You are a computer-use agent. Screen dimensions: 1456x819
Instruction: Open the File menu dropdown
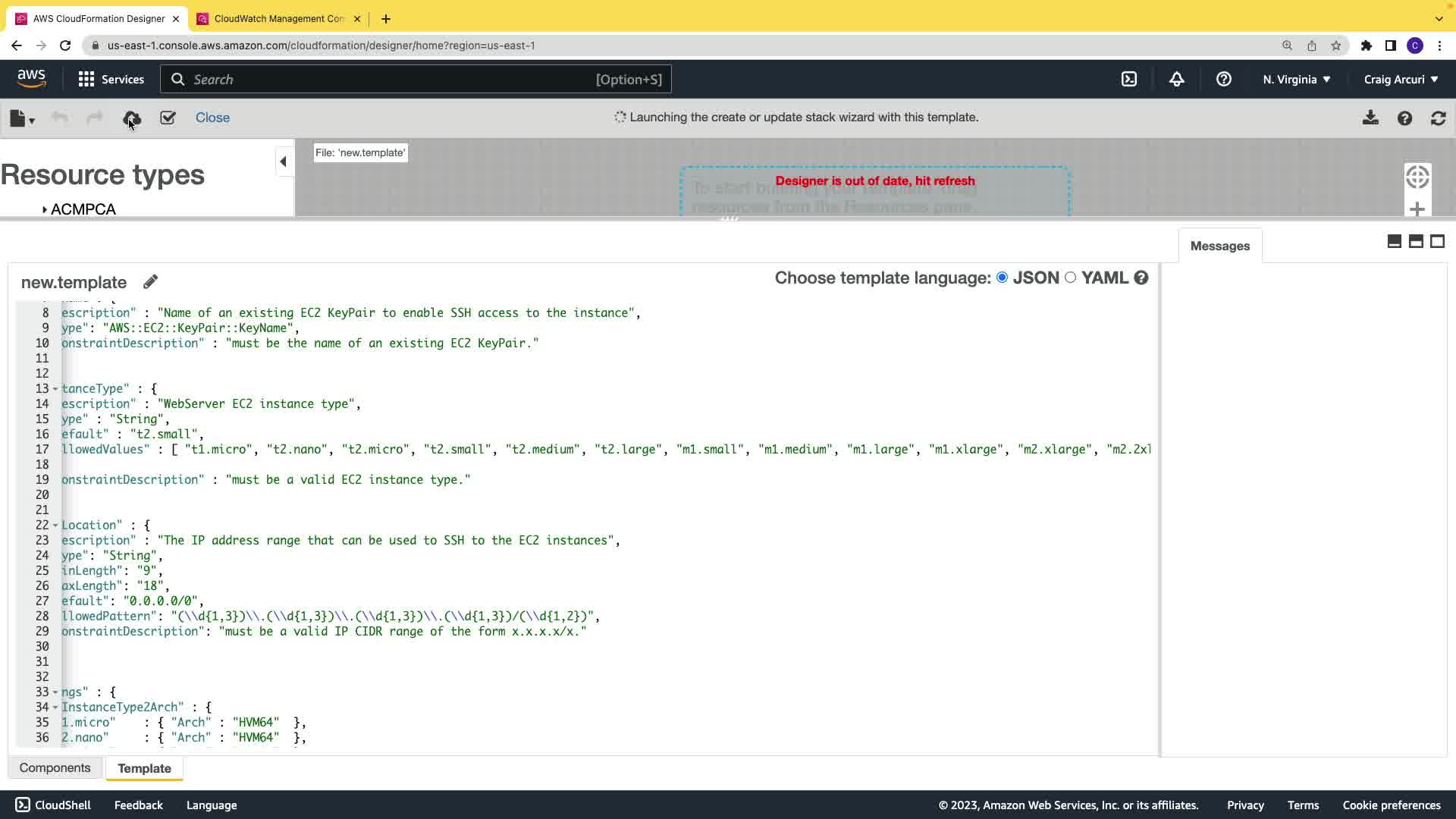coord(22,118)
